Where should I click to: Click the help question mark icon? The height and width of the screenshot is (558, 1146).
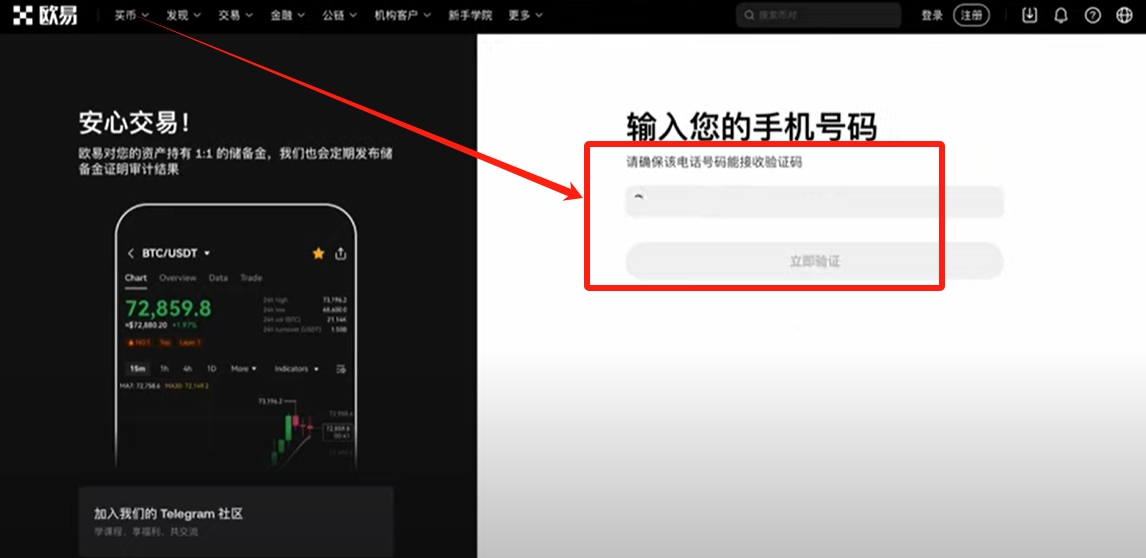(1092, 15)
